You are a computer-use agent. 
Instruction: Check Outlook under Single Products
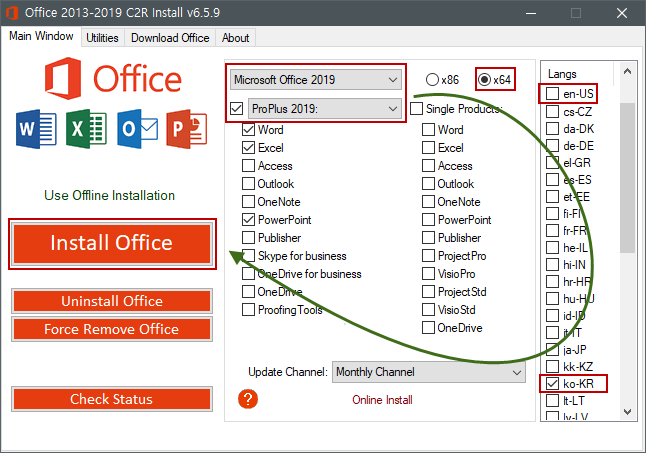tap(428, 184)
